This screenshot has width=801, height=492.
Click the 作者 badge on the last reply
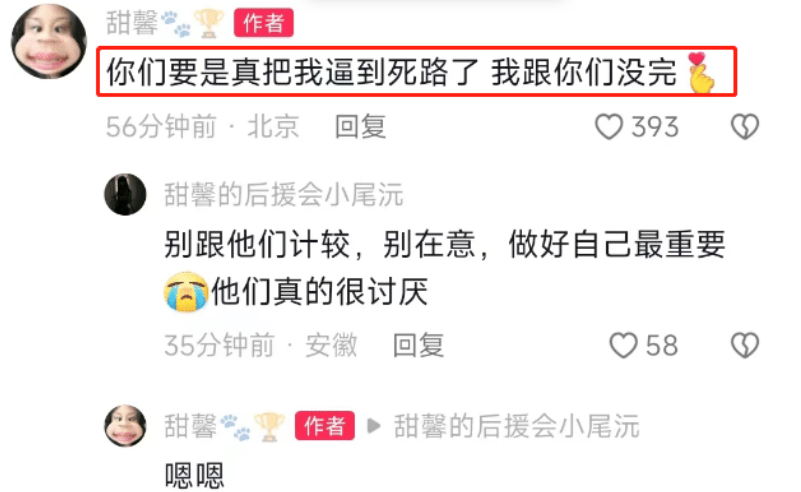tap(324, 426)
